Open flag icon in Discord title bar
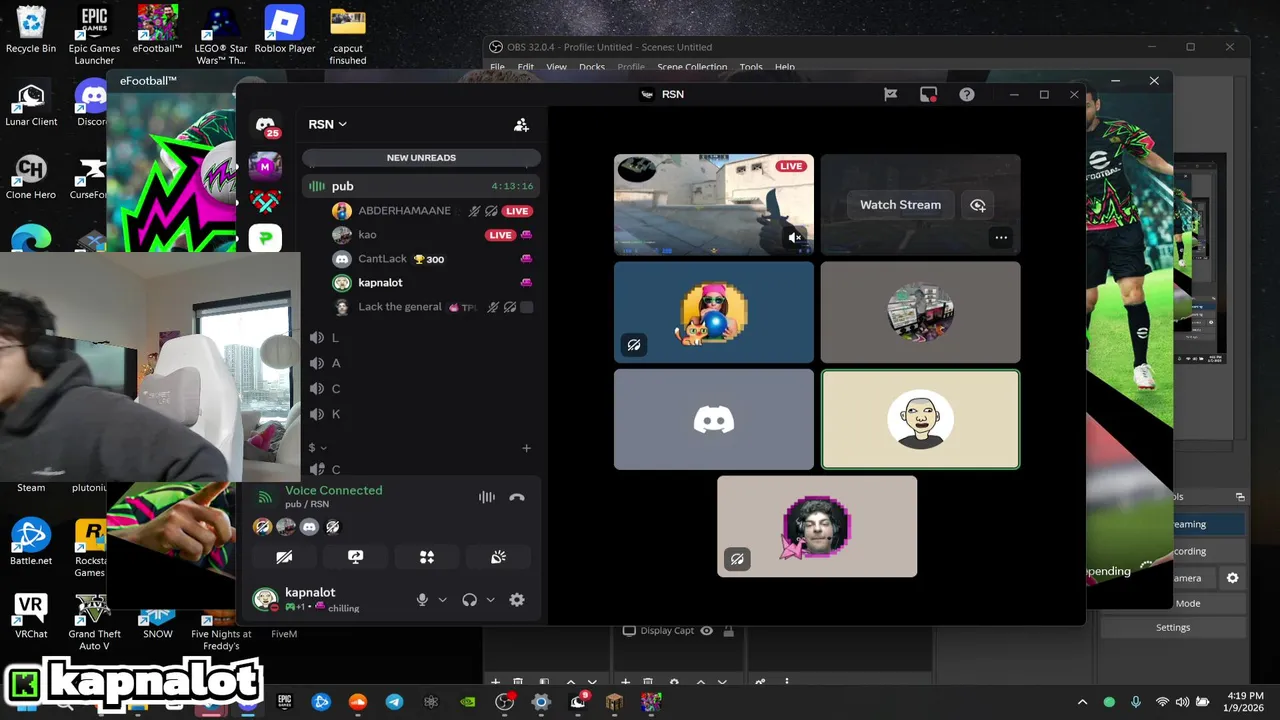Image resolution: width=1280 pixels, height=720 pixels. (x=890, y=95)
